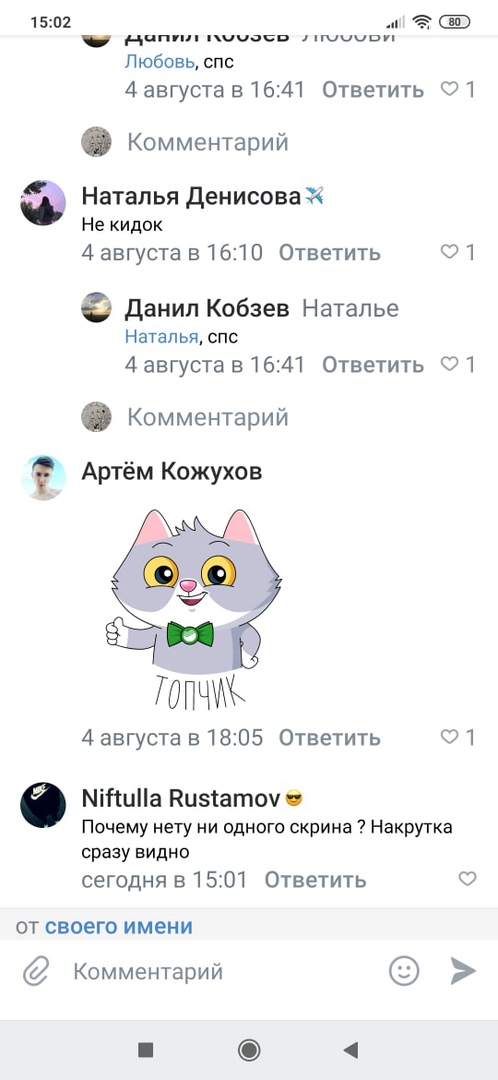The width and height of the screenshot is (498, 1080).
Task: Like Наталья Денисова's 'Не кидок' comment
Action: tap(458, 252)
